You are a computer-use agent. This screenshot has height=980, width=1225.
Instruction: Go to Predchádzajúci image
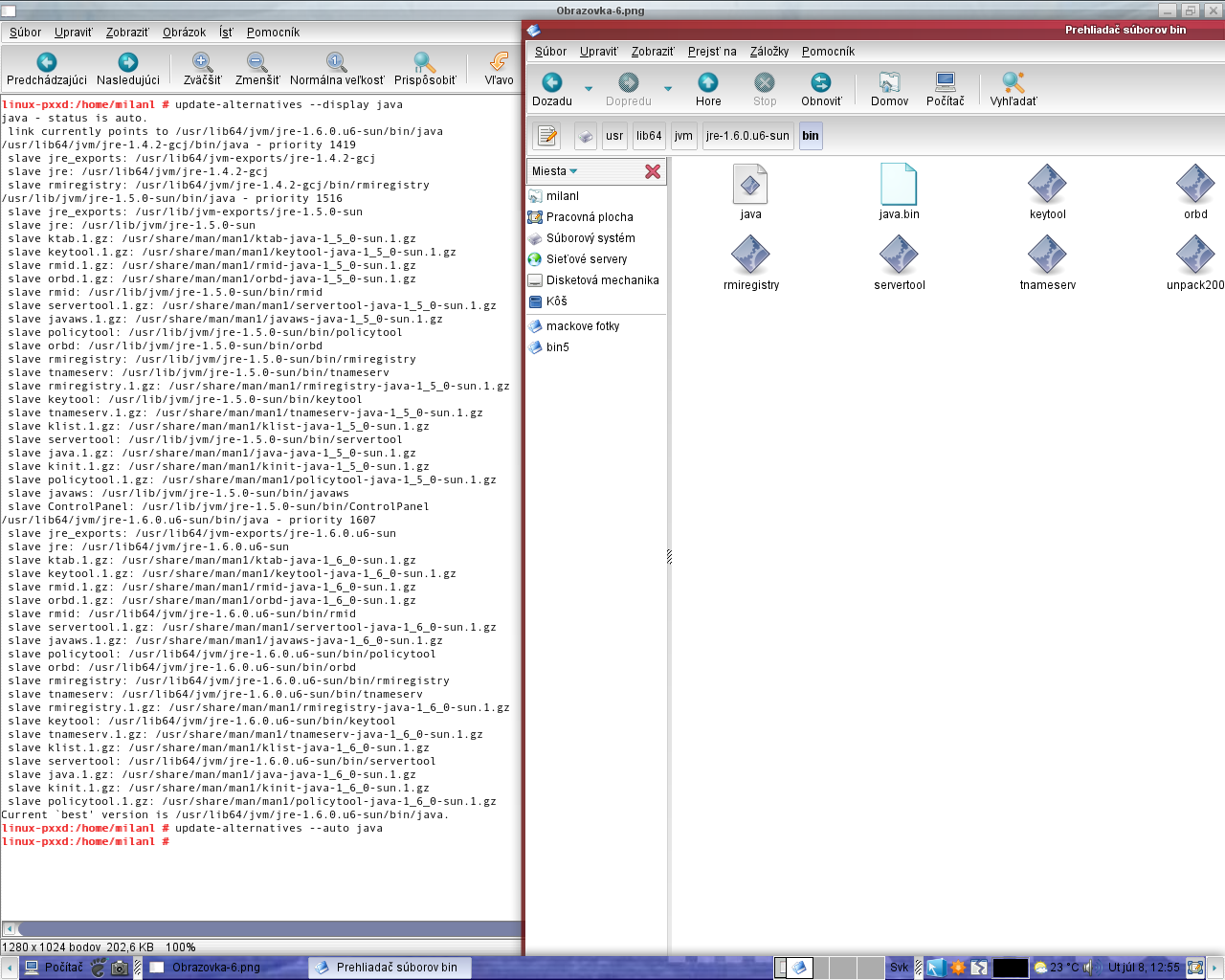click(46, 63)
